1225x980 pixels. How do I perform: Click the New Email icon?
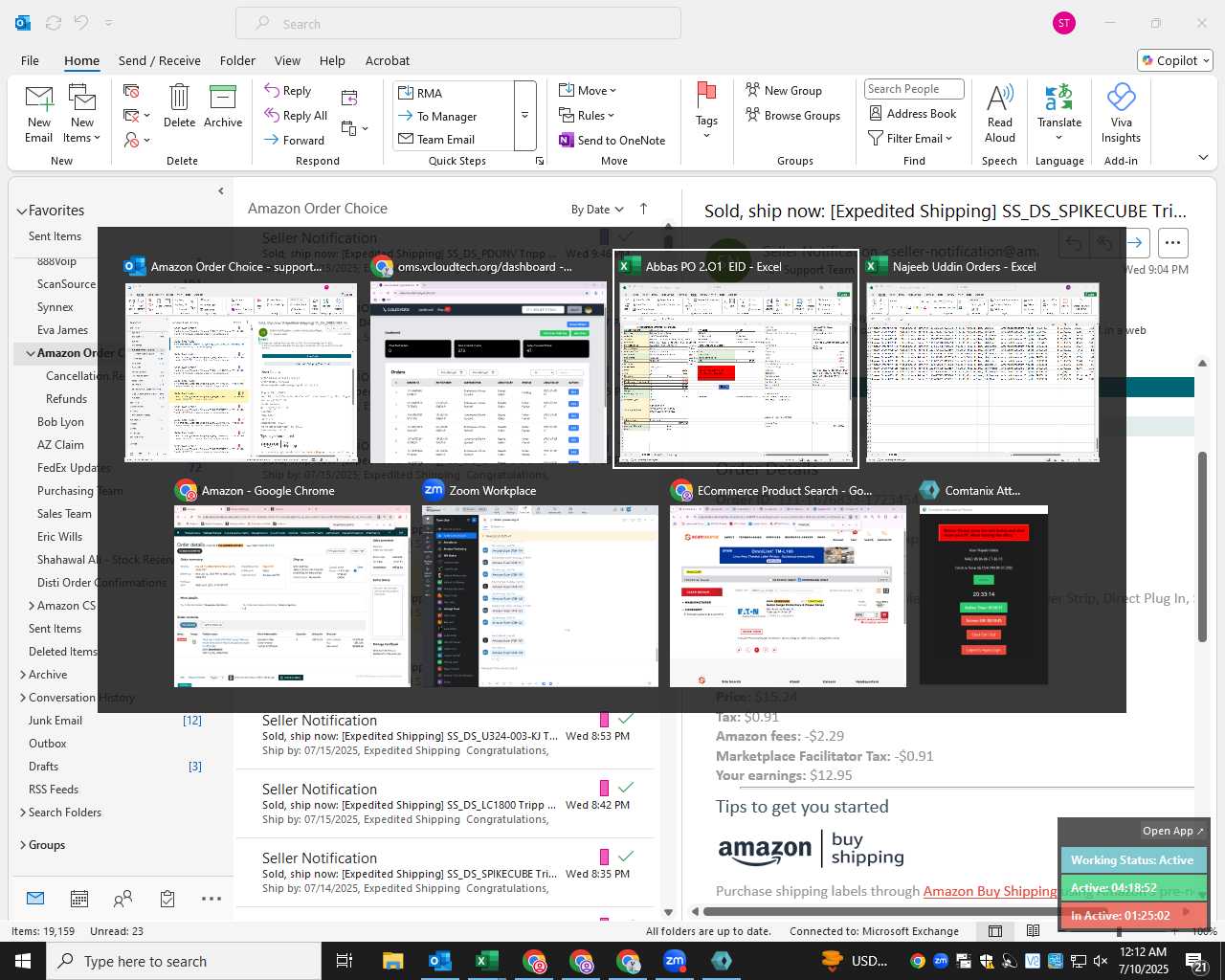39,115
